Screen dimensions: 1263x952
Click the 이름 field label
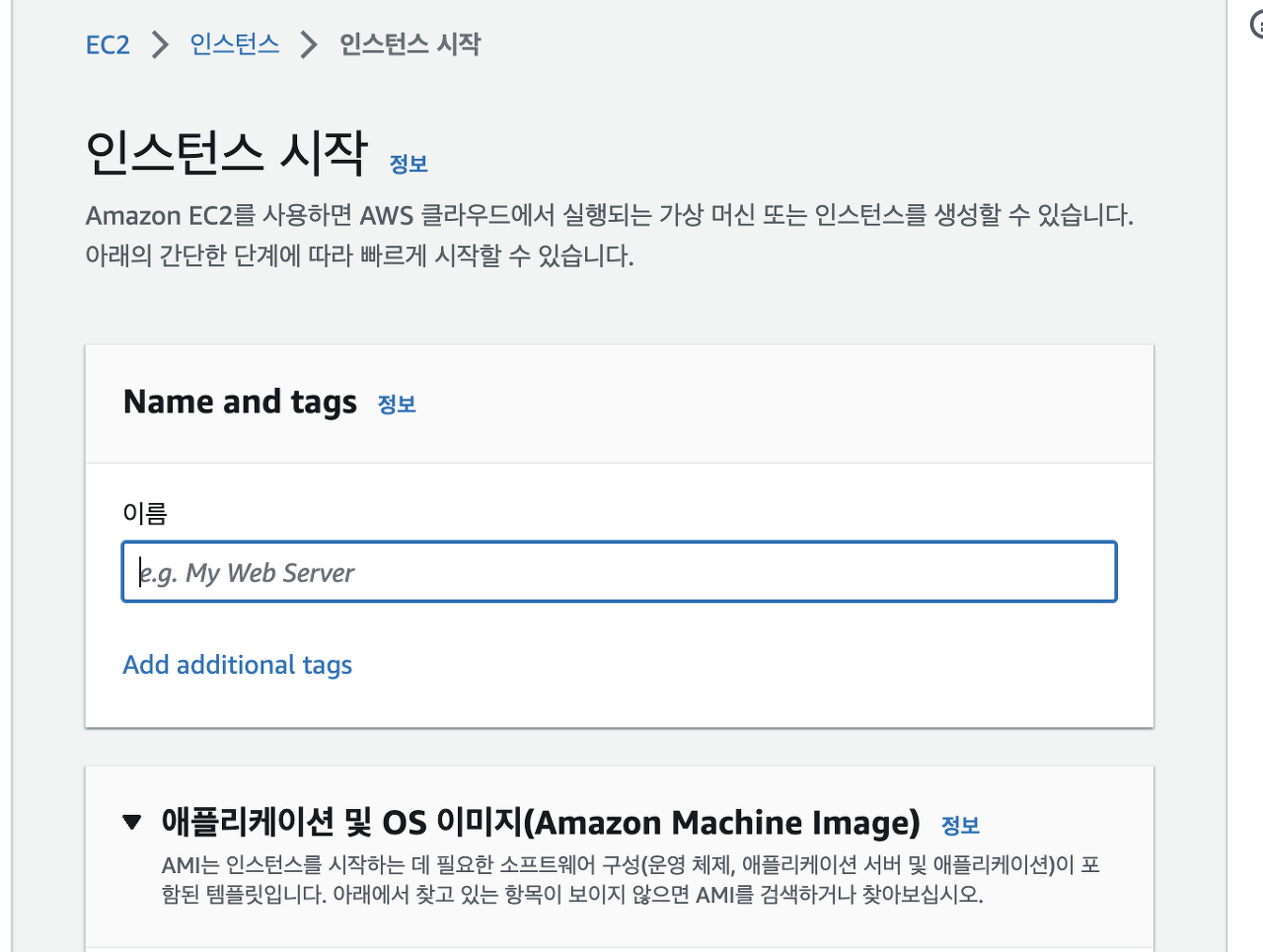point(145,513)
